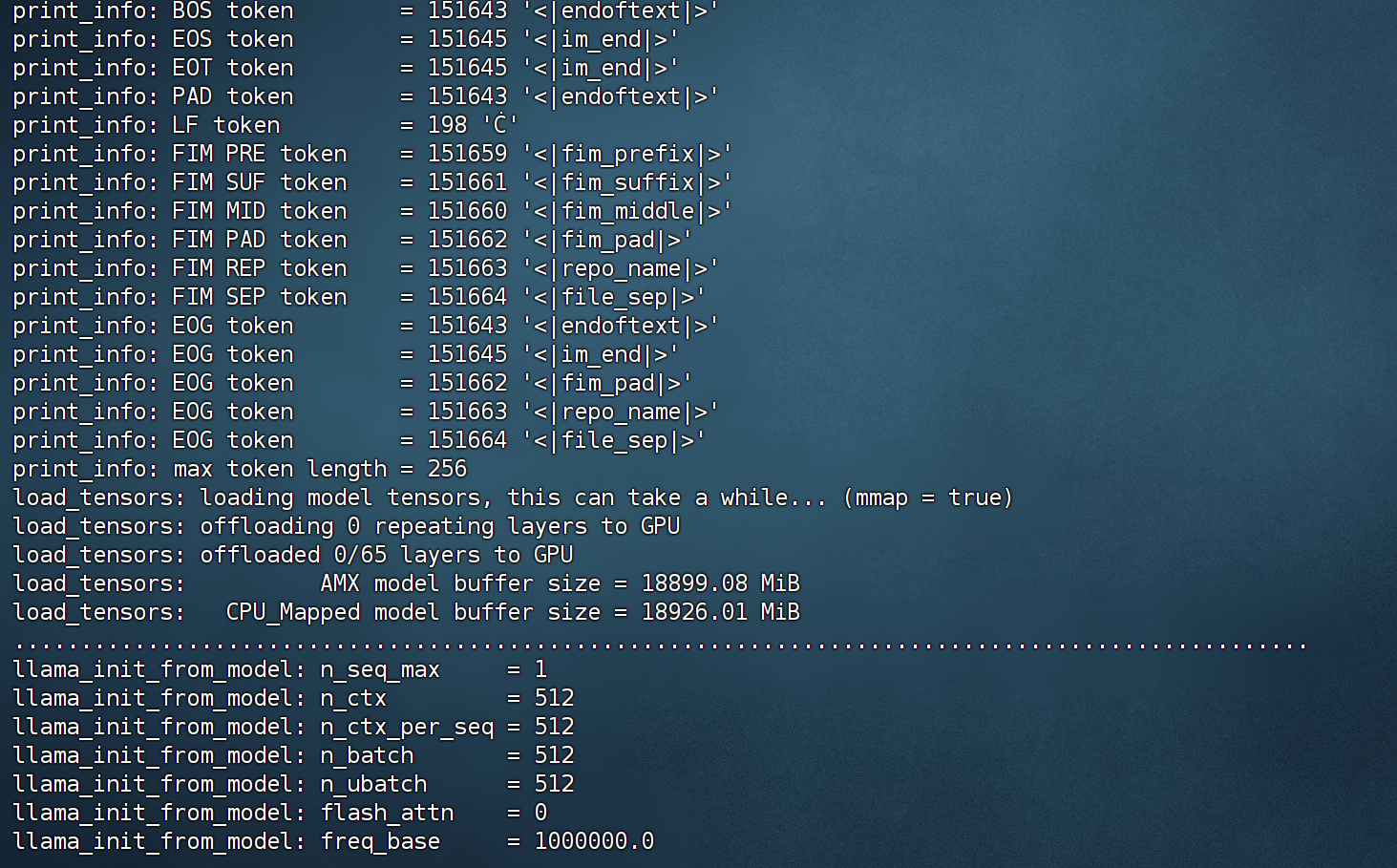Click the 'n_ubatch' parameter name
This screenshot has height=868, width=1397.
[x=373, y=784]
